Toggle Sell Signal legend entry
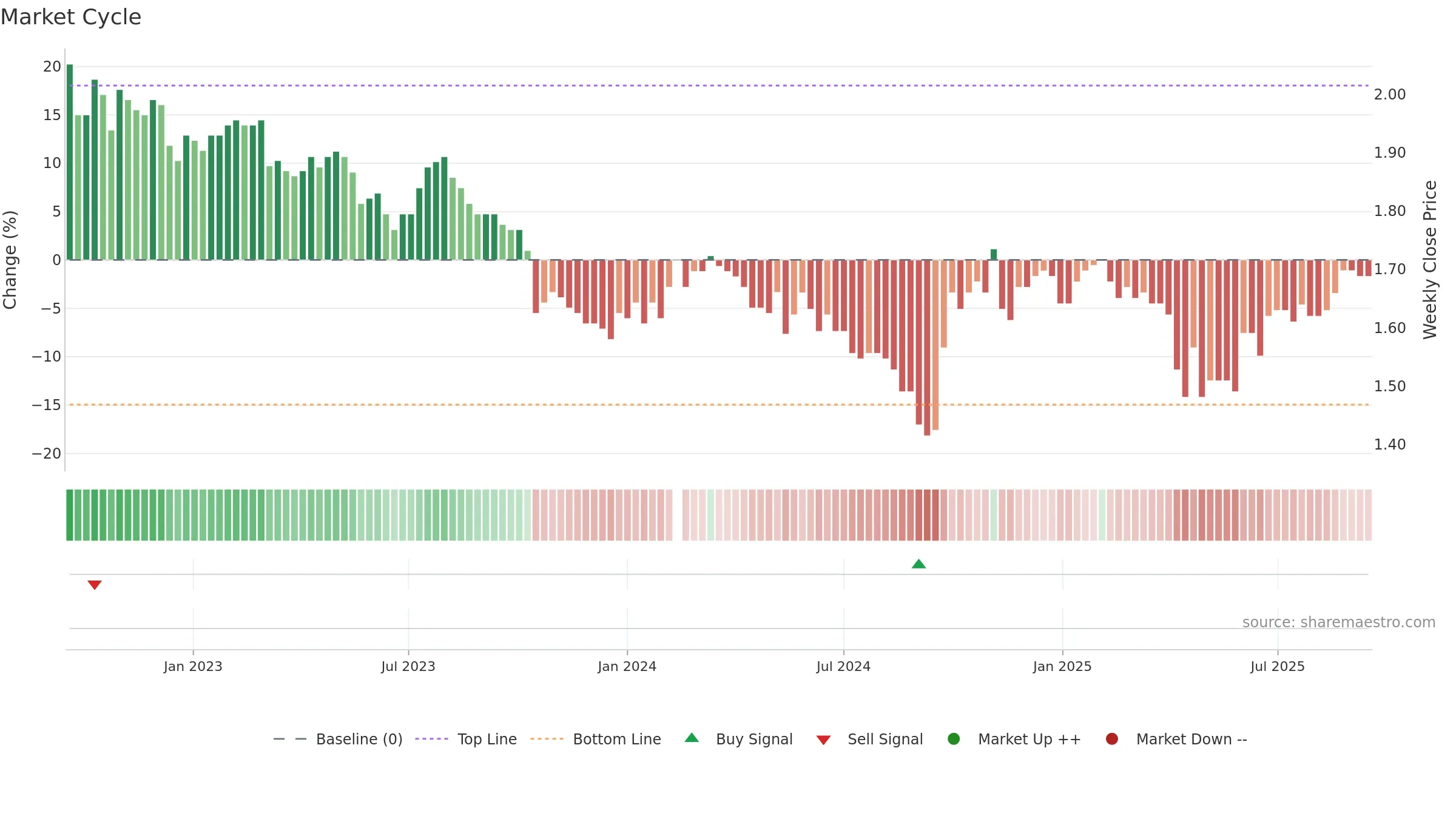1456x819 pixels. [869, 739]
